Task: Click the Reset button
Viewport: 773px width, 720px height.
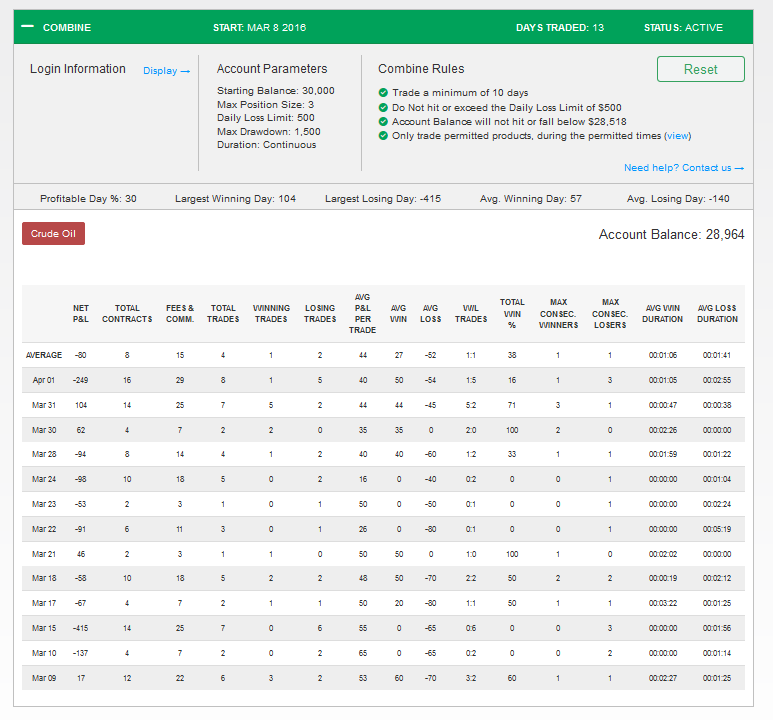Action: pos(701,69)
